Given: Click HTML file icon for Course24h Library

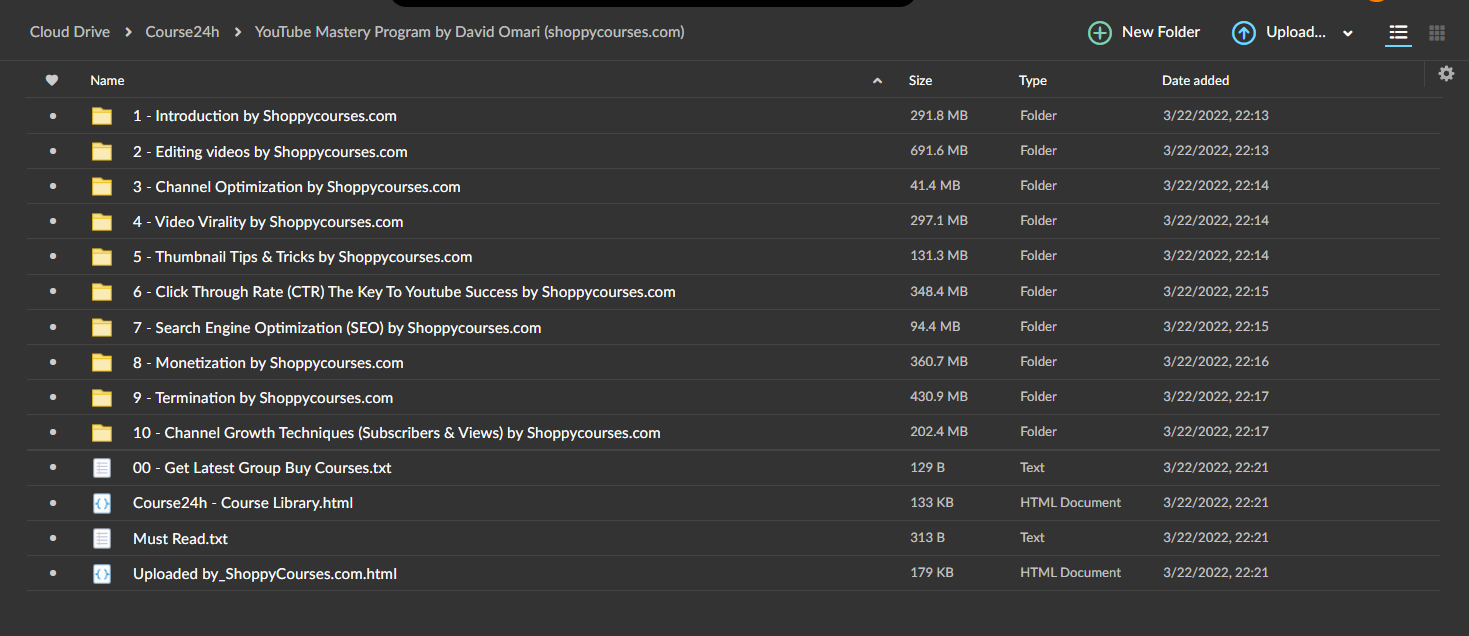Looking at the screenshot, I should pos(102,503).
